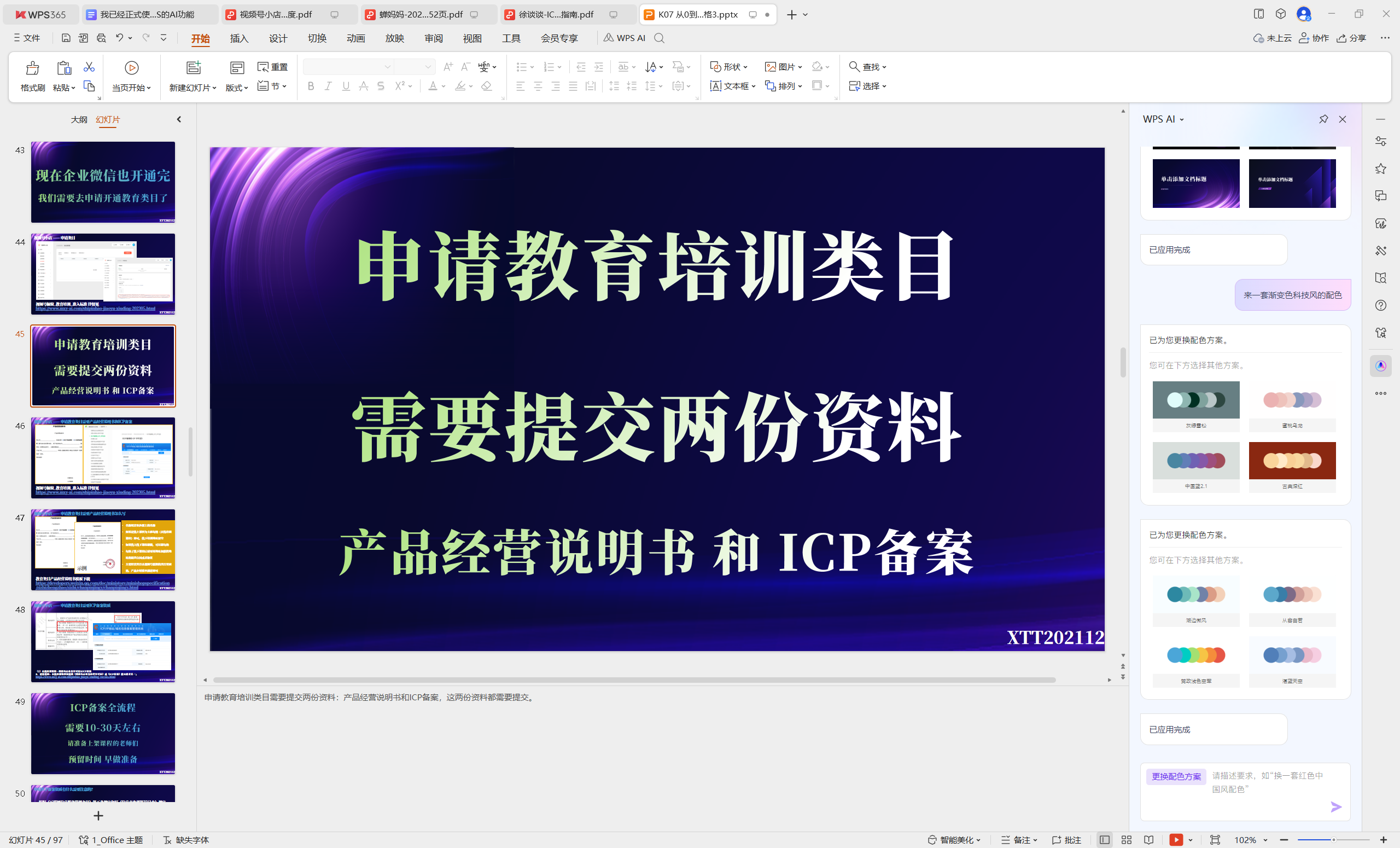1400x848 pixels.
Task: Open the 插入 ribbon tab
Action: (238, 38)
